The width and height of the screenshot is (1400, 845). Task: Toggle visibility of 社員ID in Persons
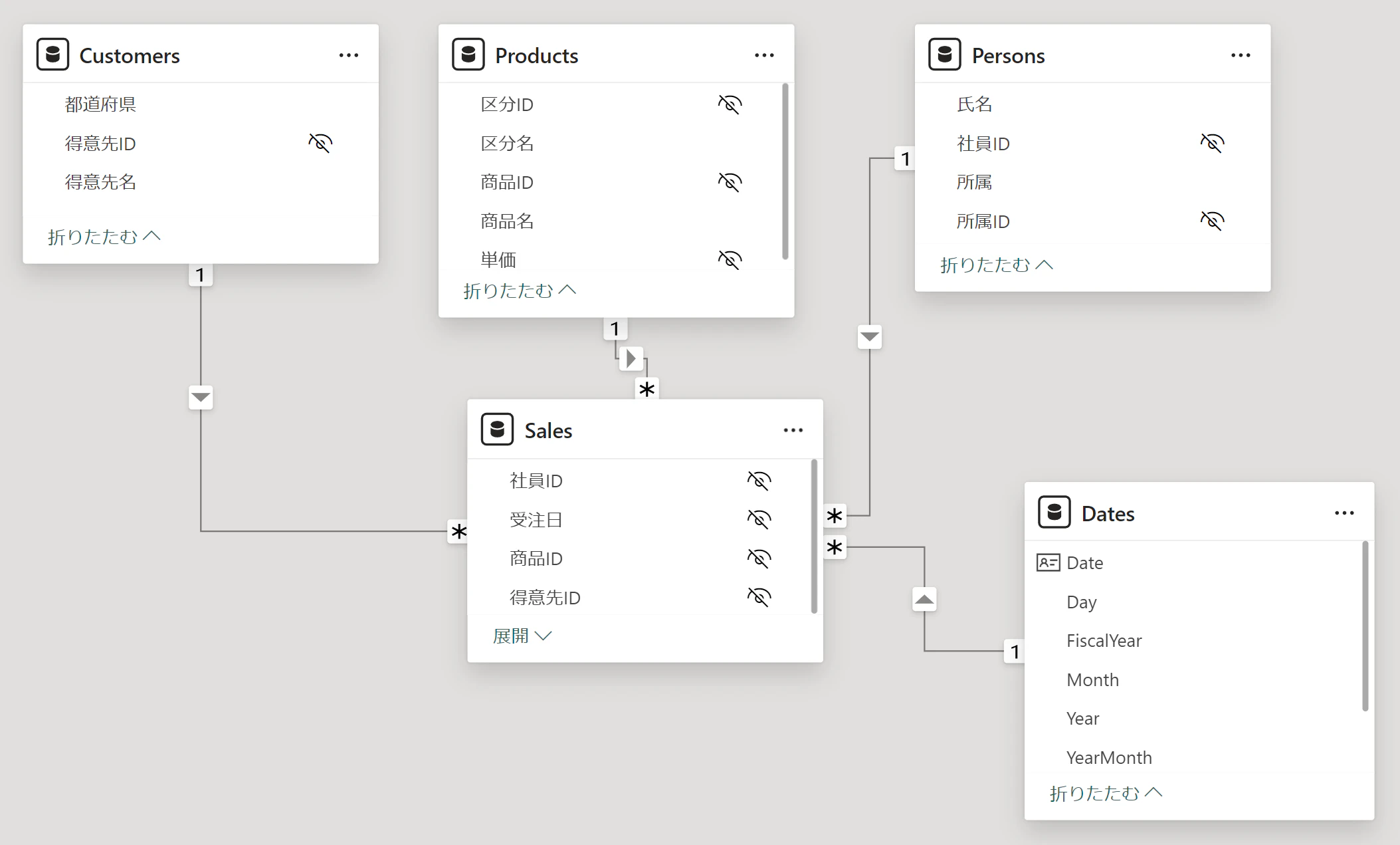1212,143
